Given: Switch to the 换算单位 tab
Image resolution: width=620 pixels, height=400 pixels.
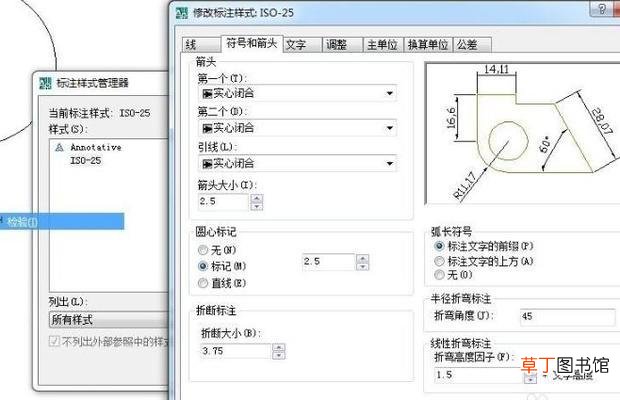Looking at the screenshot, I should click(428, 45).
